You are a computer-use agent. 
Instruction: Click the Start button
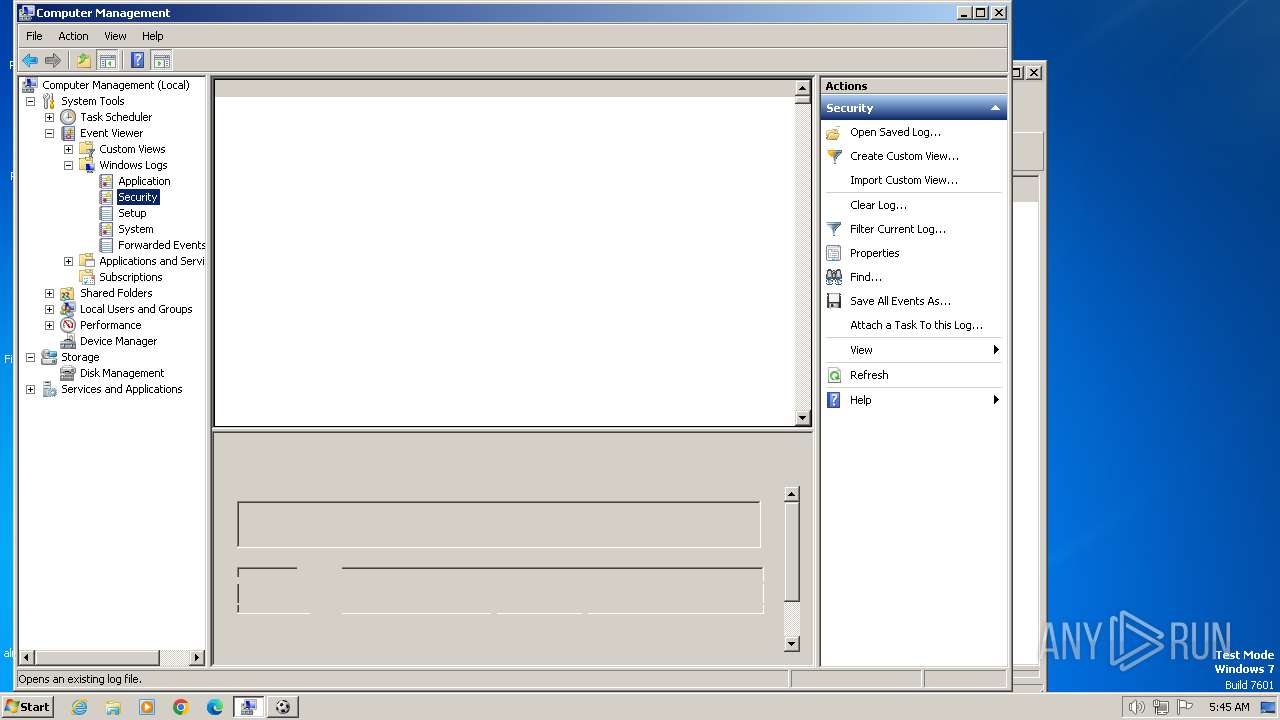(28, 706)
